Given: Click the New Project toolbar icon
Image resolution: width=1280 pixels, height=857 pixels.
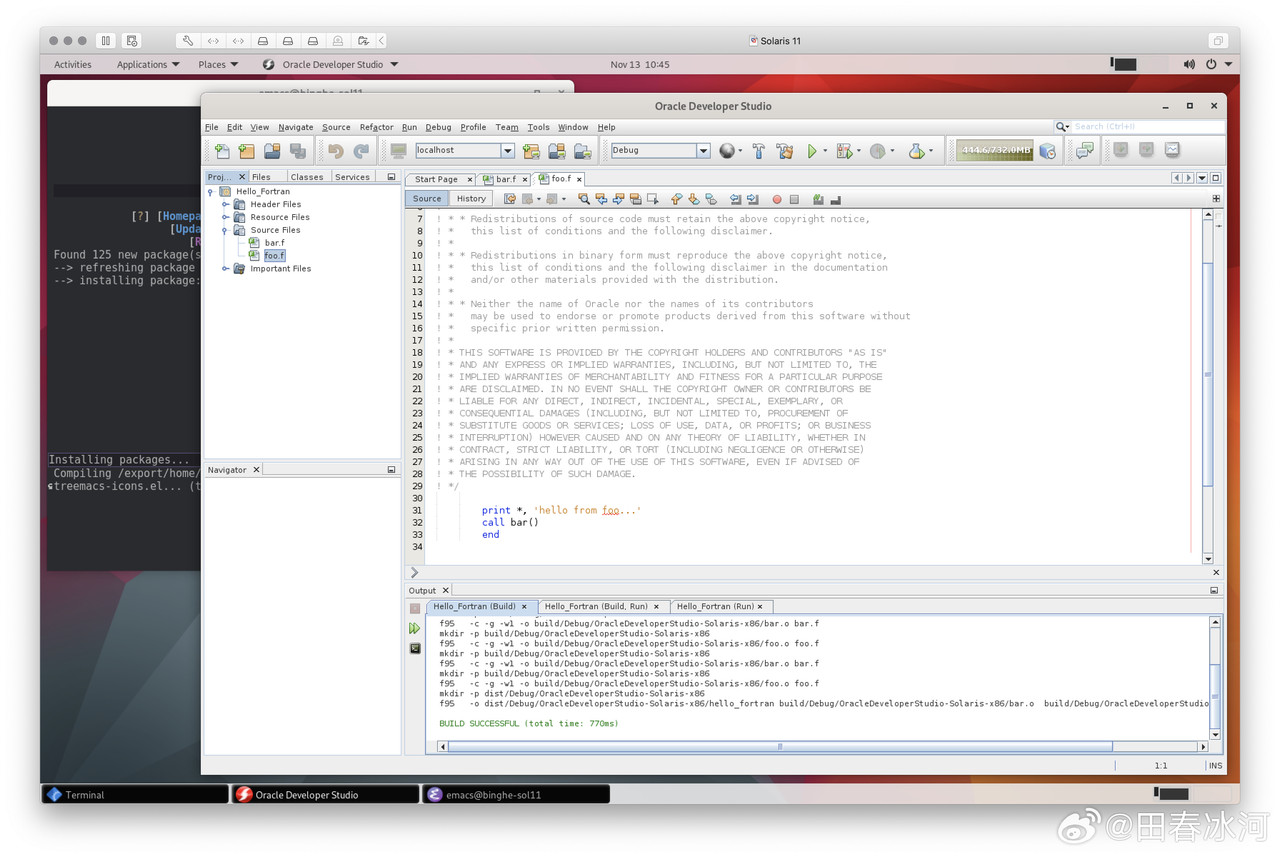Looking at the screenshot, I should 247,151.
